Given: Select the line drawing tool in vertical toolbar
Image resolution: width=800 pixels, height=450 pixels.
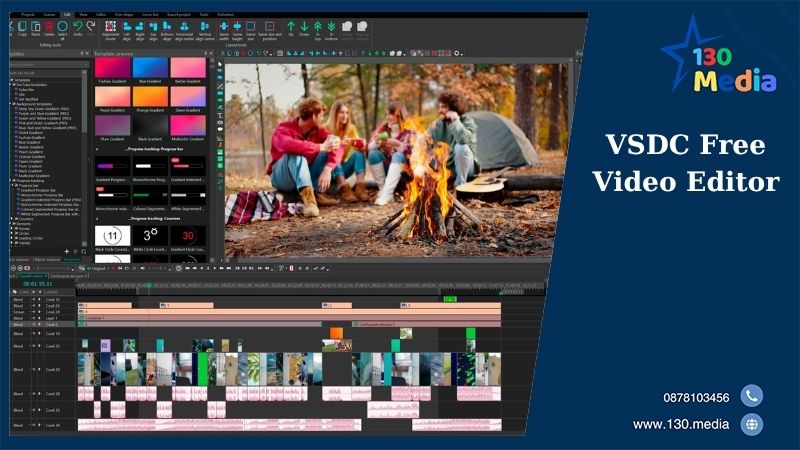Looking at the screenshot, I should 220,86.
